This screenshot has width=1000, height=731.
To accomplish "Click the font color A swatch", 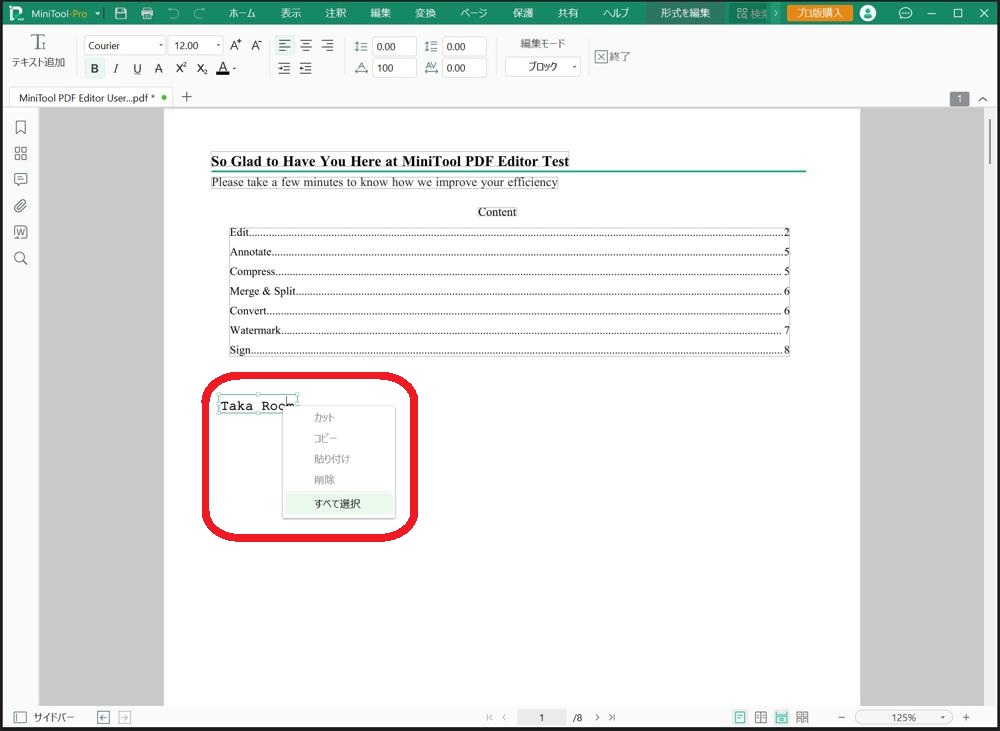I will (223, 68).
